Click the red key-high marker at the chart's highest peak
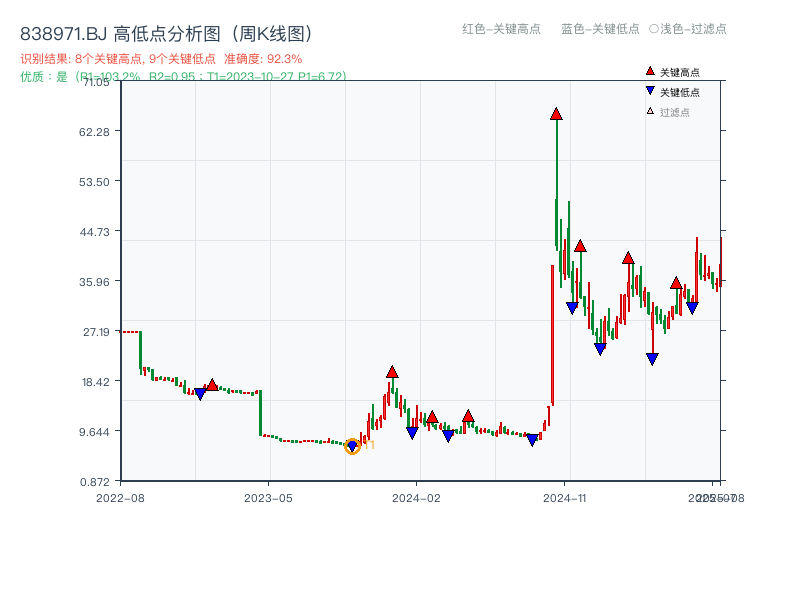Viewport: 800px width, 600px height. (556, 114)
